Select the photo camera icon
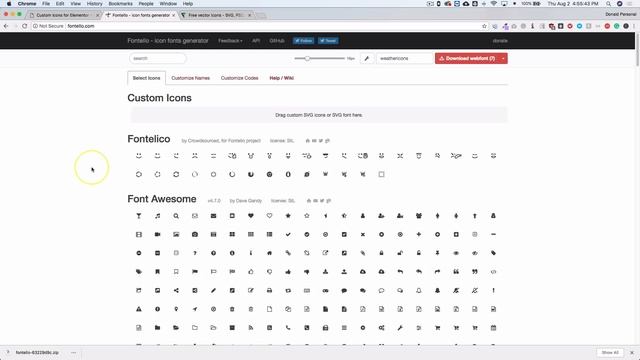The height and width of the screenshot is (360, 640). click(195, 235)
